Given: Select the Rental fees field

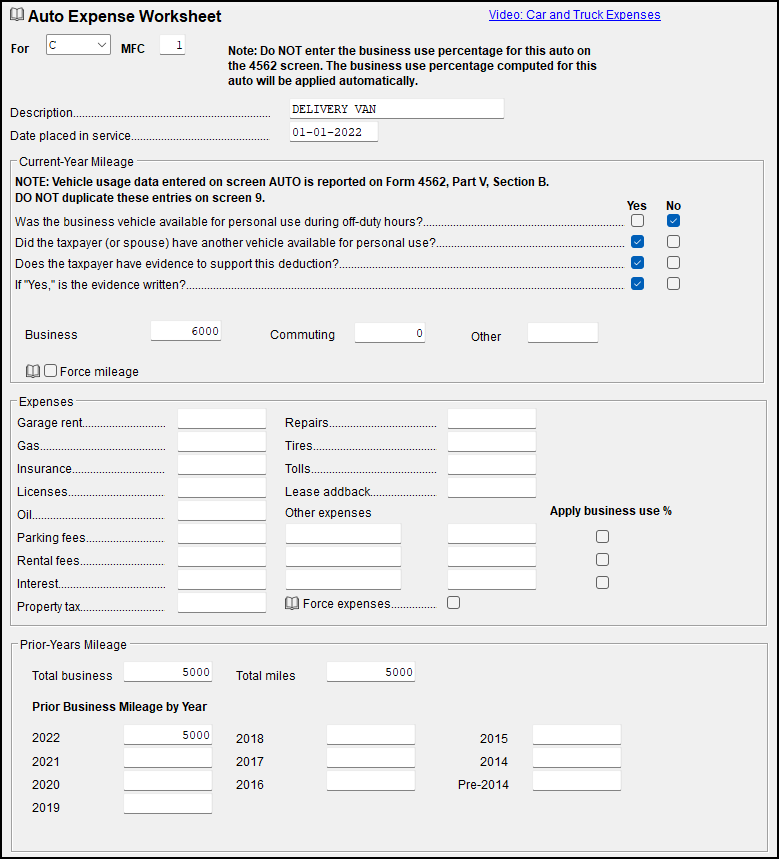Looking at the screenshot, I should 222,557.
